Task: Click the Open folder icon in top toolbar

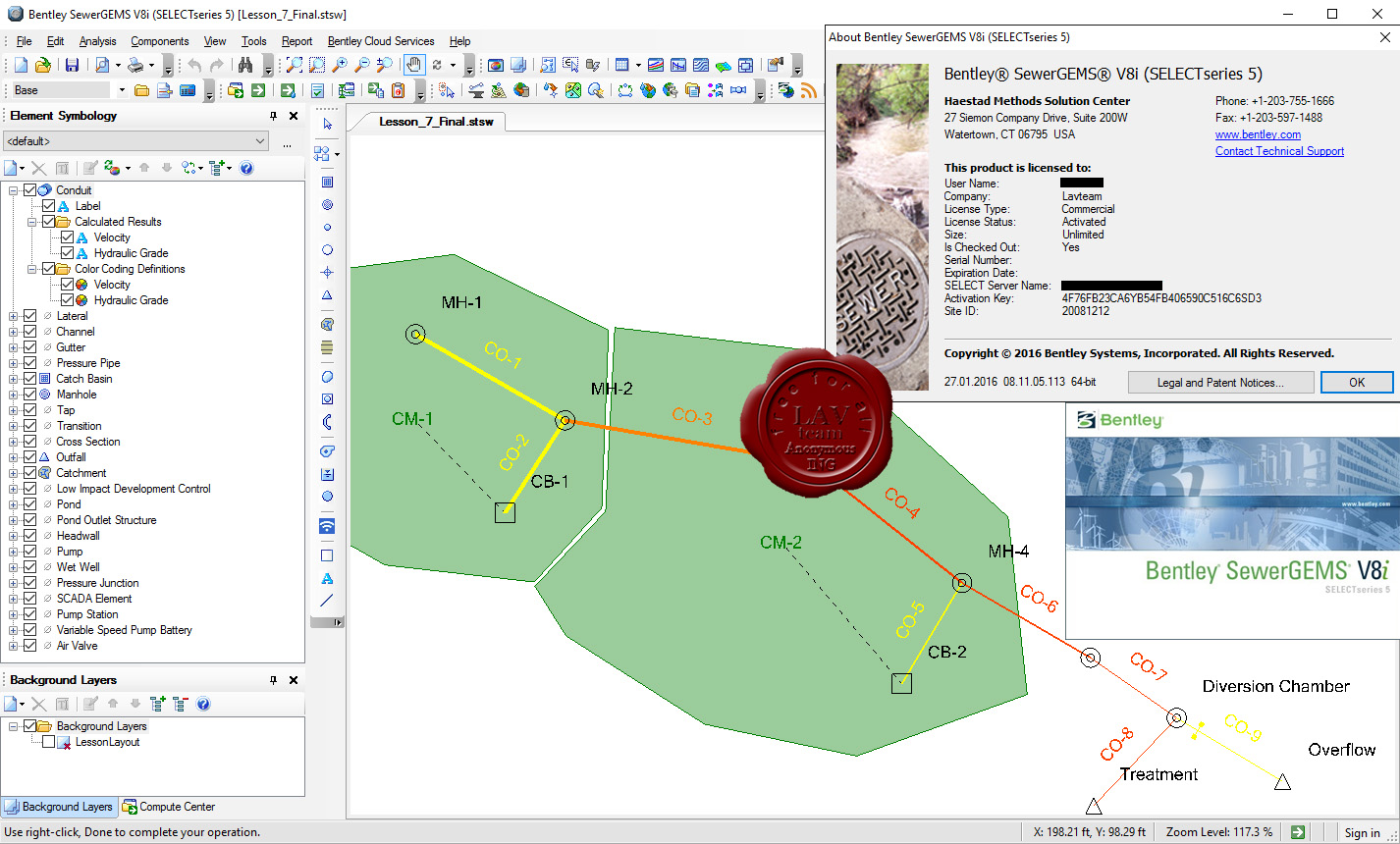Action: coord(43,66)
